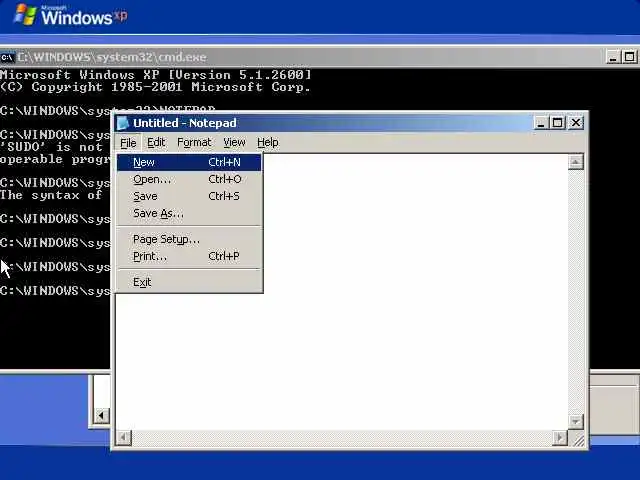Close the File menu by clicking File

pyautogui.click(x=128, y=143)
